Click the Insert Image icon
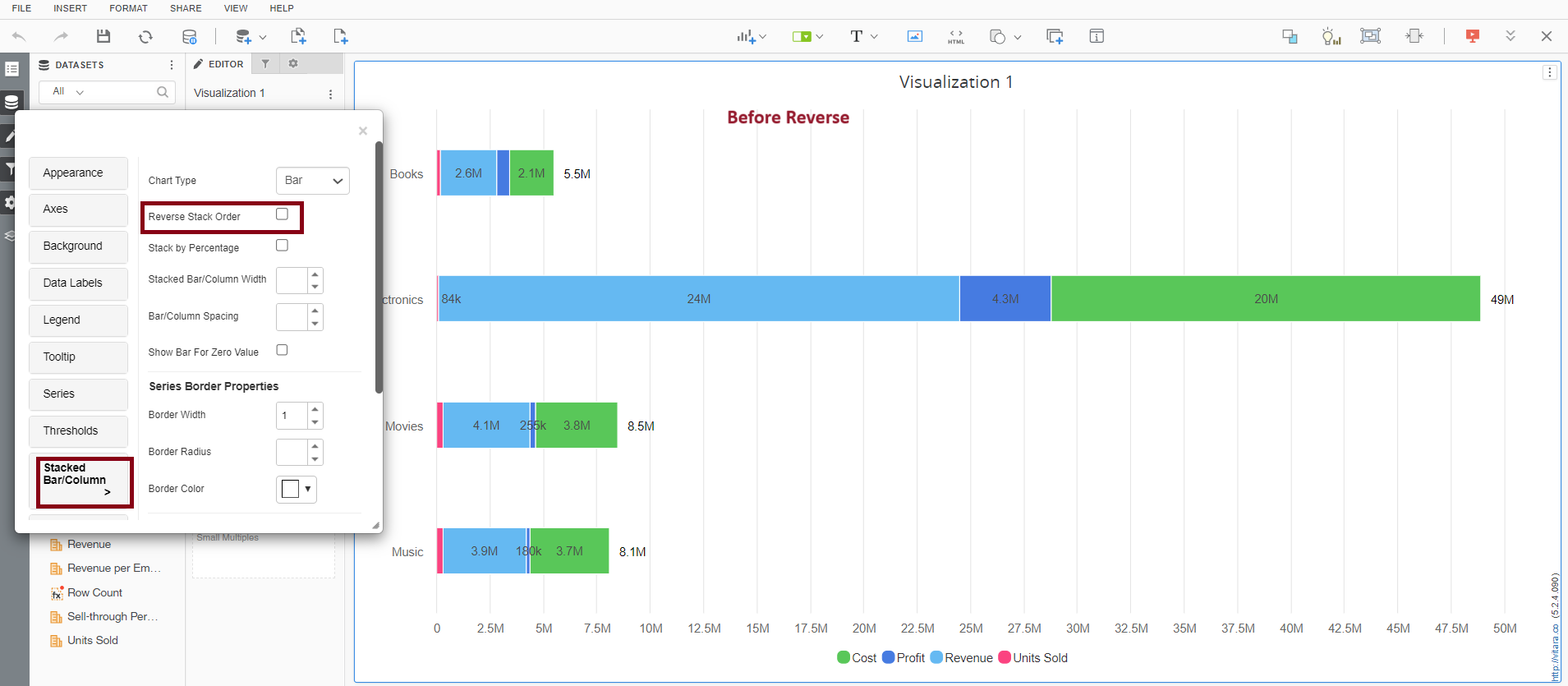Image resolution: width=1568 pixels, height=686 pixels. tap(914, 36)
